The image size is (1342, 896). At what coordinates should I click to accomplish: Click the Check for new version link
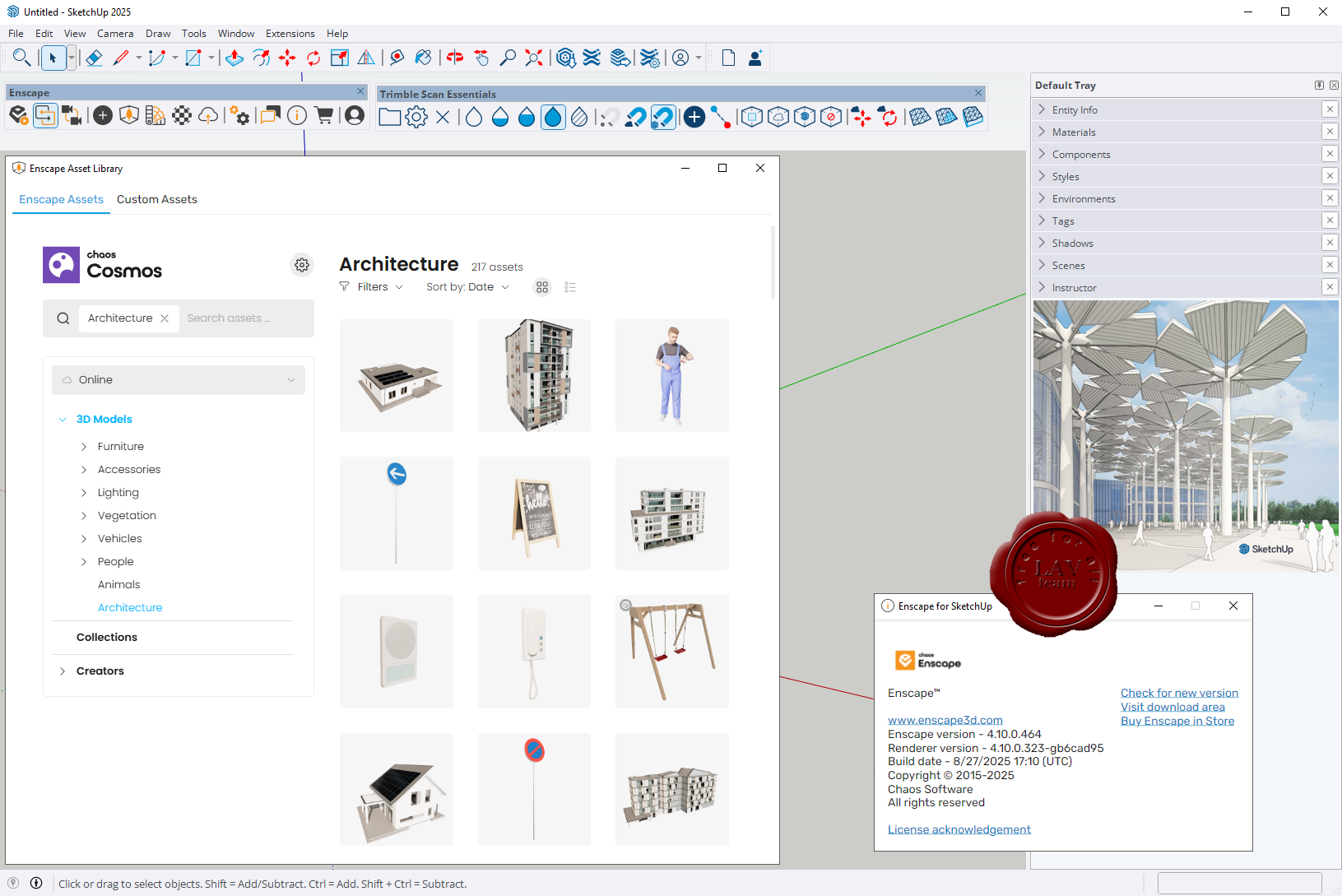(1178, 694)
